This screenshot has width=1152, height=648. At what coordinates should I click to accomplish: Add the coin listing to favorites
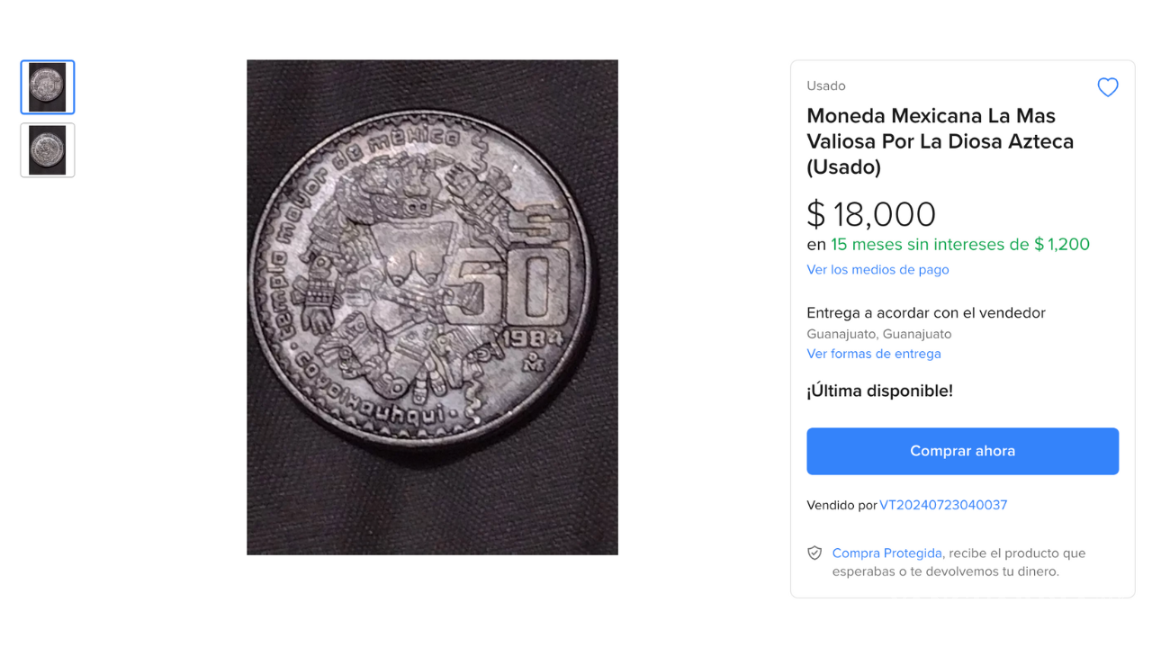[1107, 87]
